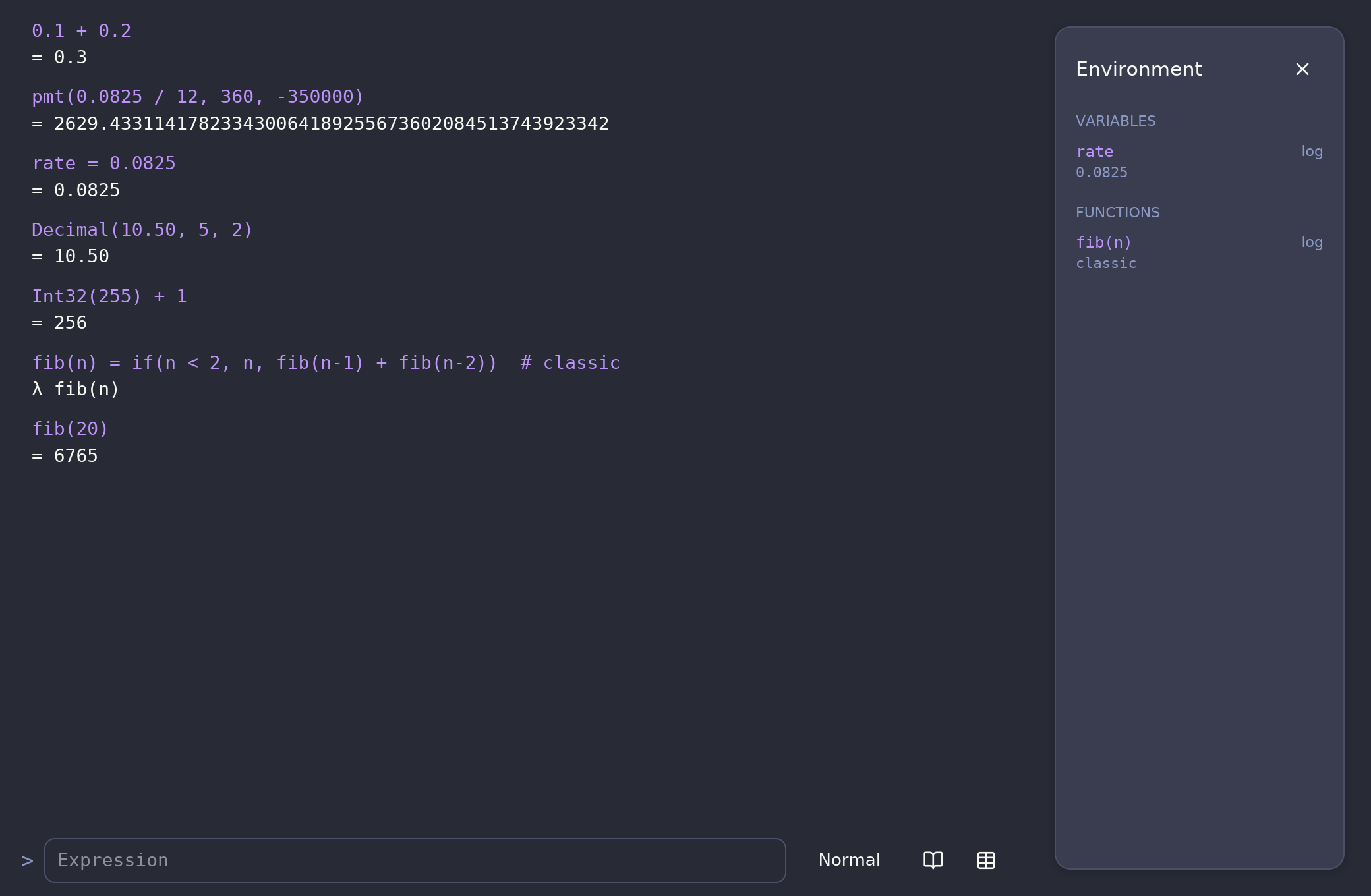Focus the Expression input field
This screenshot has height=896, width=1371.
(415, 860)
